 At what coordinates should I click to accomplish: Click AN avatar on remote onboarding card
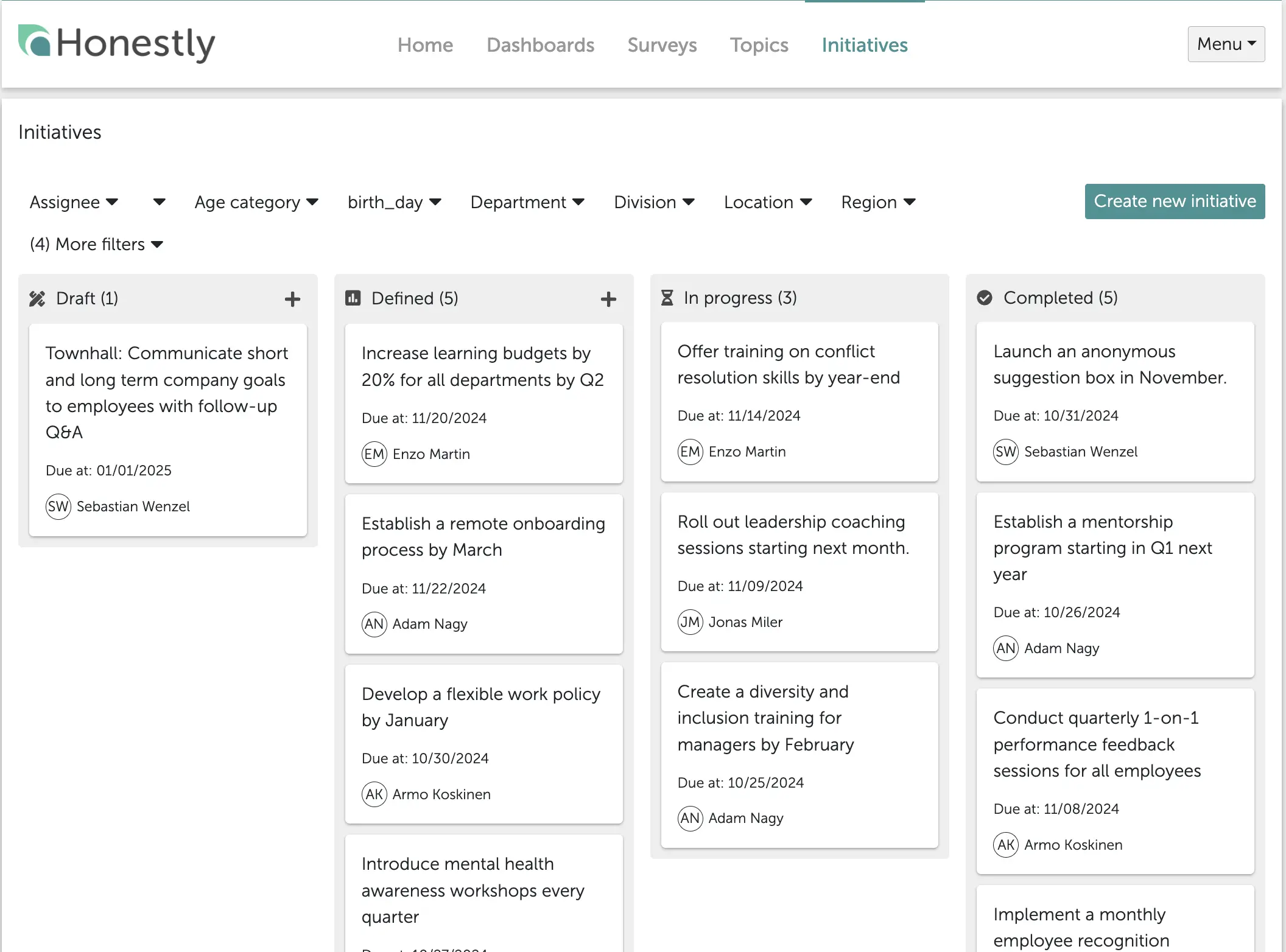pyautogui.click(x=374, y=624)
